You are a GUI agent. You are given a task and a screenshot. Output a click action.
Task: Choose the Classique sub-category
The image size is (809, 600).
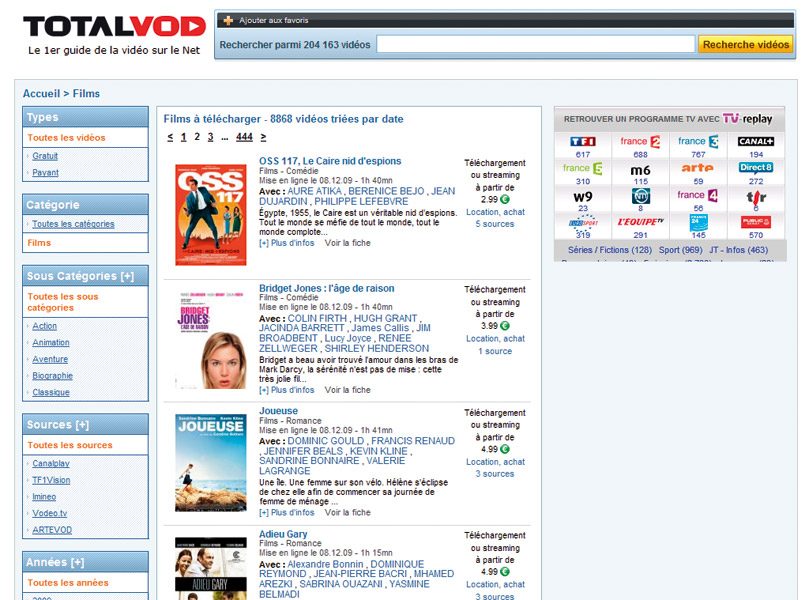(x=51, y=392)
